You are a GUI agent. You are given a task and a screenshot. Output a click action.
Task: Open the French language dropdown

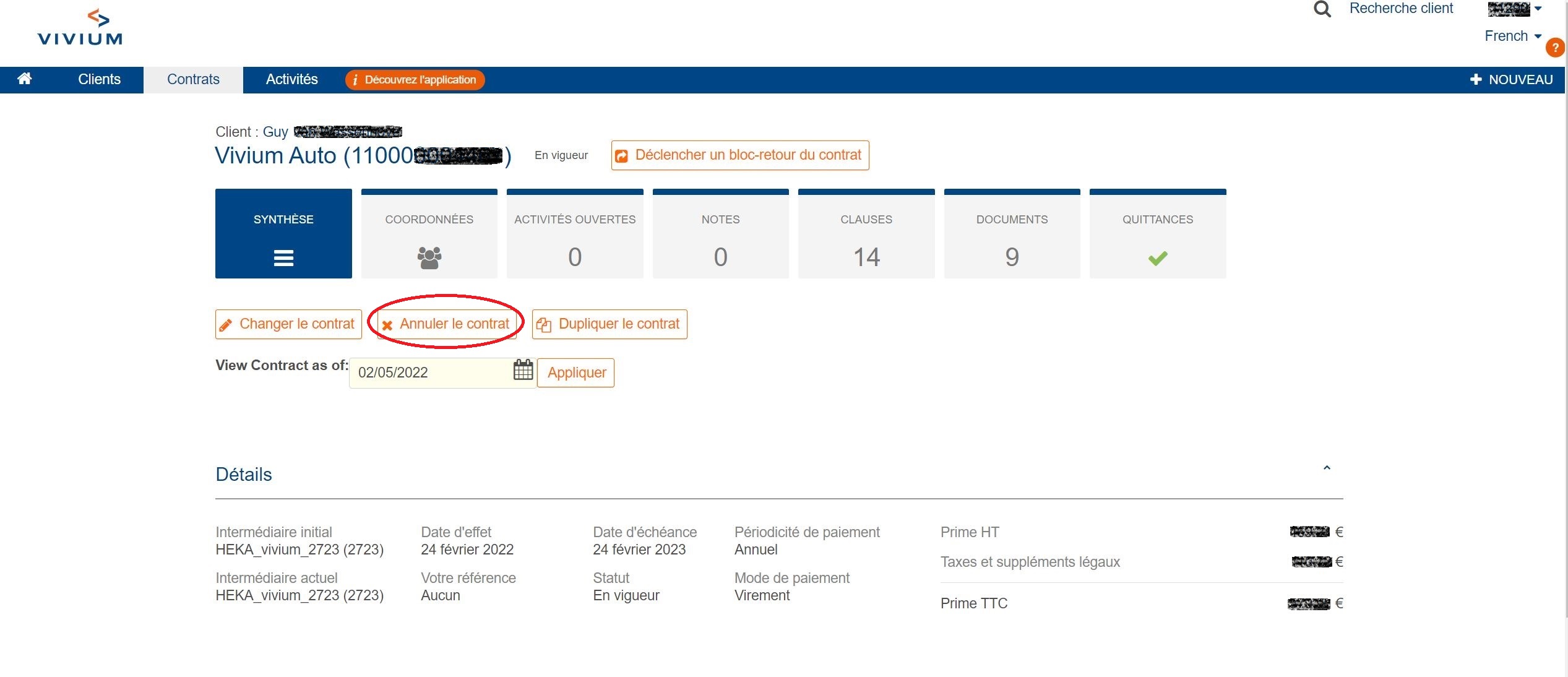pos(1513,36)
